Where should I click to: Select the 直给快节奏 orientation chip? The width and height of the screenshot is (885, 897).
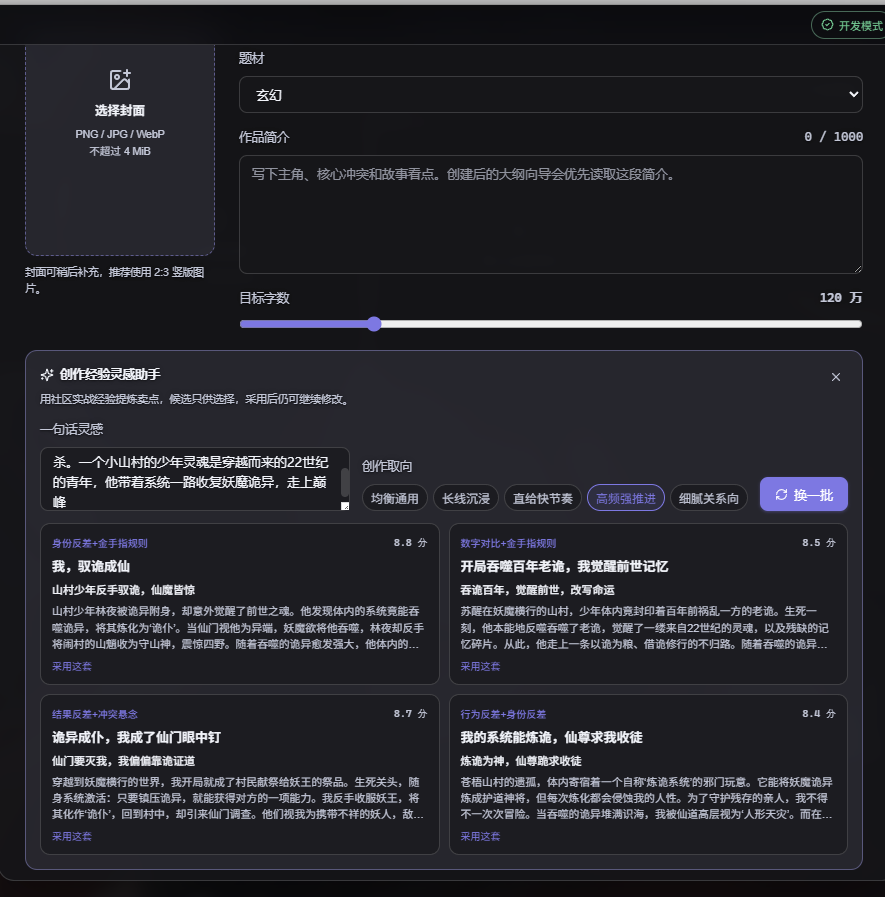click(x=542, y=498)
